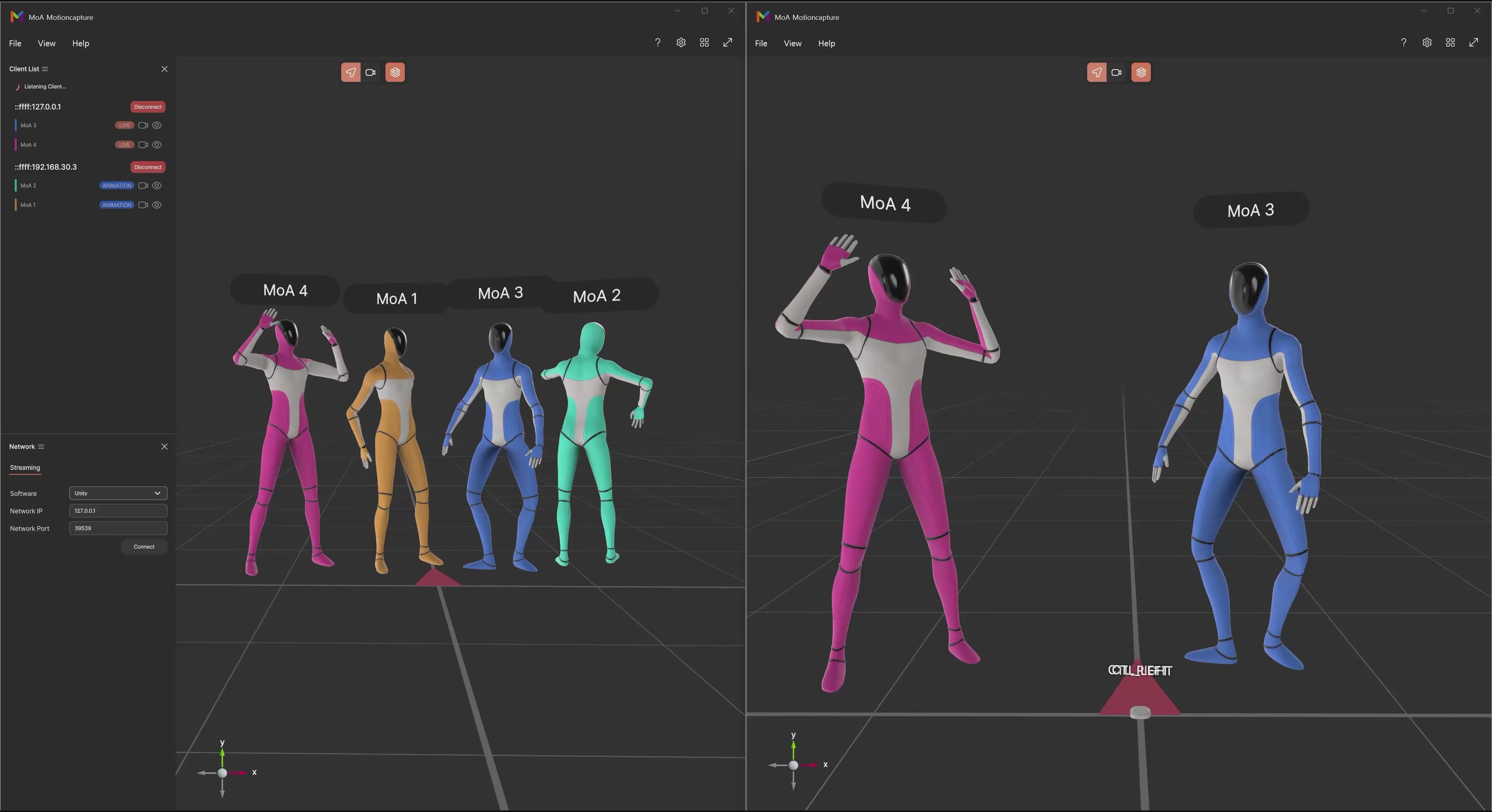
Task: Open Client List panel options menu icon
Action: coord(45,69)
